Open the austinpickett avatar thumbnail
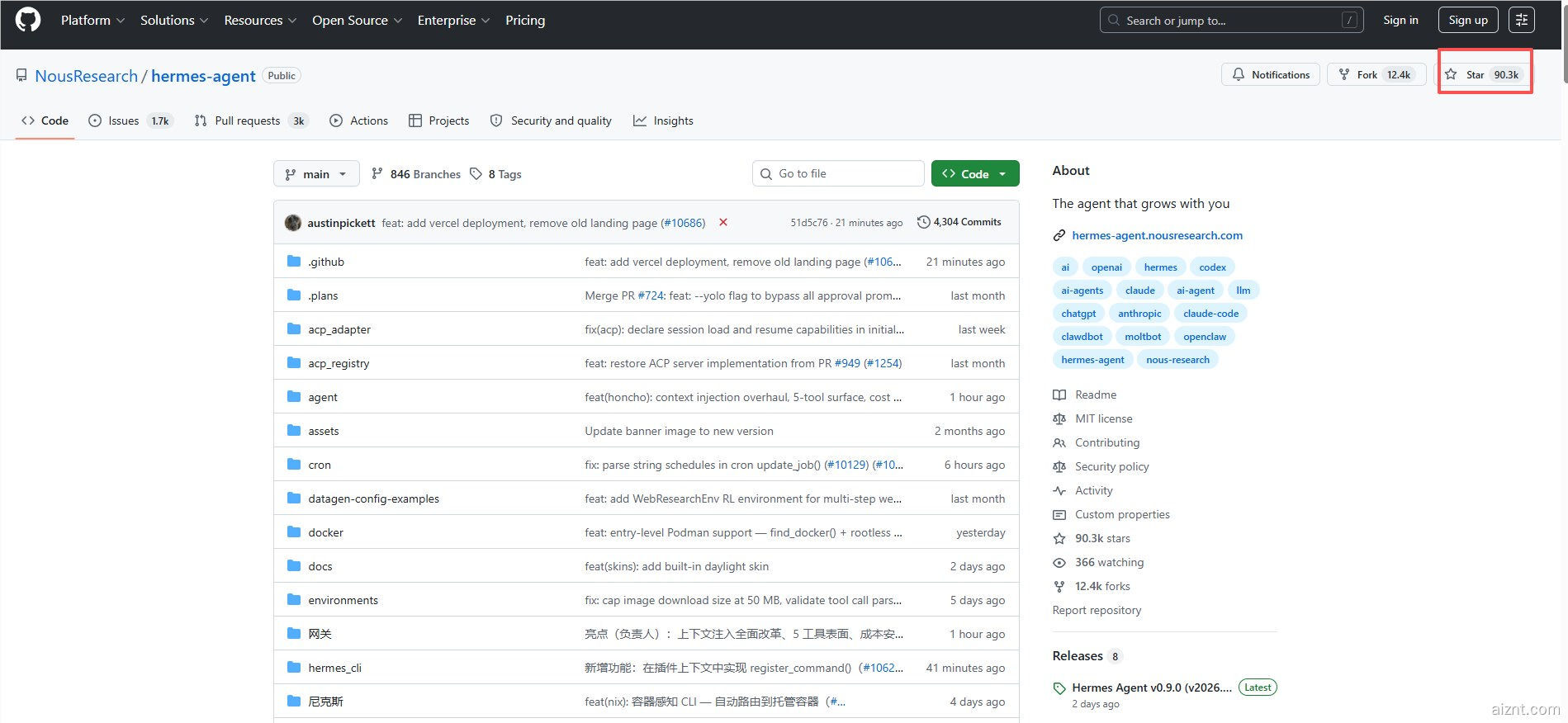 pos(293,223)
